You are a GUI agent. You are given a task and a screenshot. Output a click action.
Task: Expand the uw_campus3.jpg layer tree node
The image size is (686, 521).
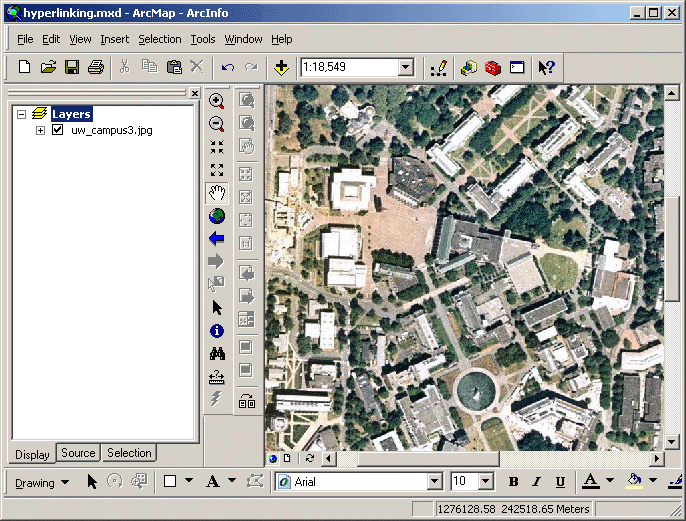(x=40, y=130)
